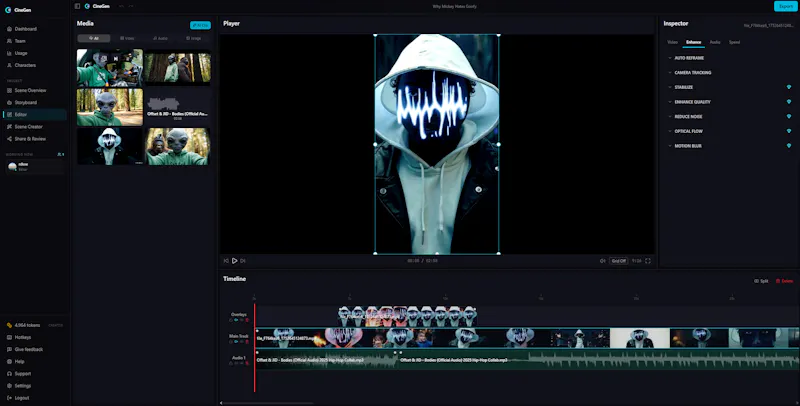This screenshot has height=406, width=800.
Task: Click the player play button
Action: coord(235,261)
